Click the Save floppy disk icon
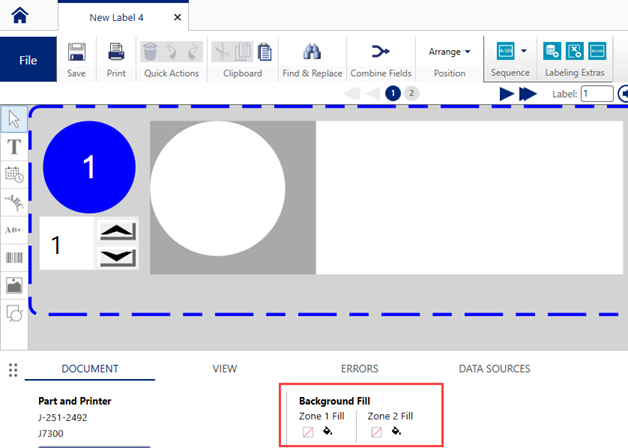Screen dimensions: 628x448 coord(77,52)
